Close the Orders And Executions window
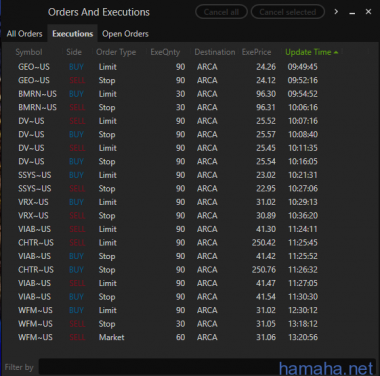380x376 pixels. click(368, 12)
